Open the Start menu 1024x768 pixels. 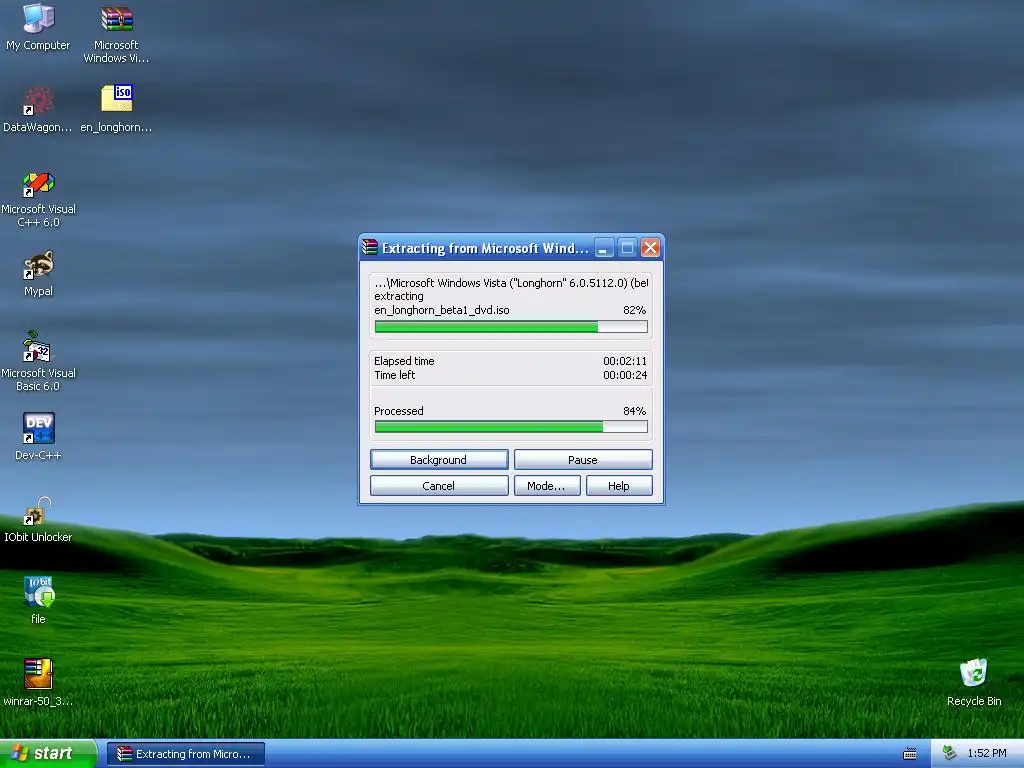click(48, 754)
